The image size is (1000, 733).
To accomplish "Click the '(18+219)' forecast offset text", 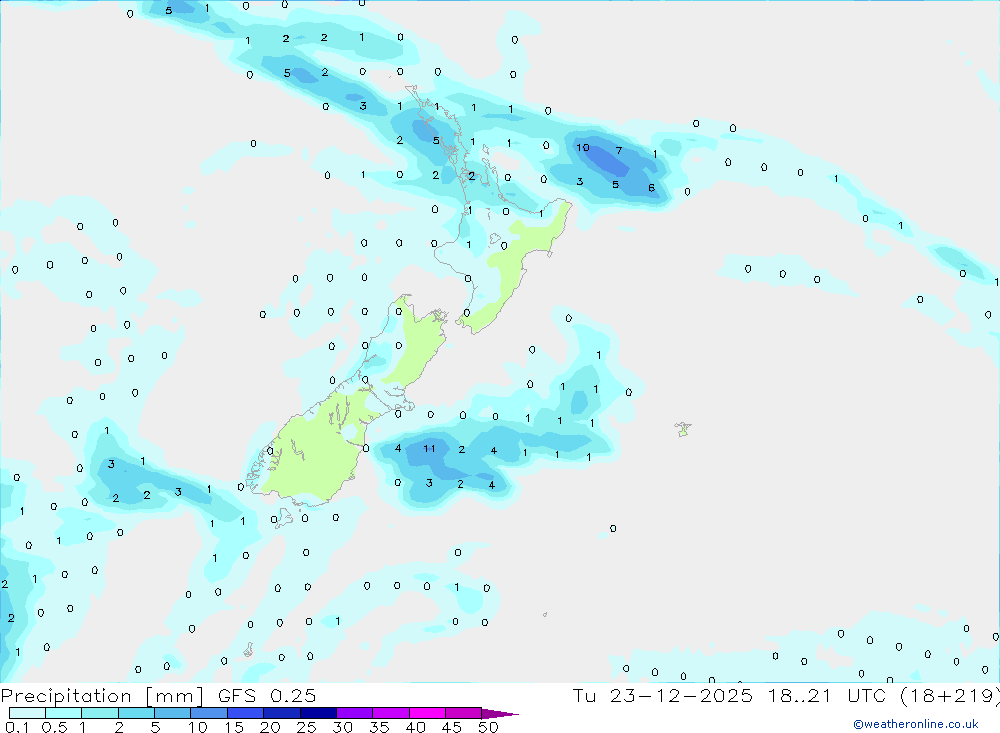I will (x=949, y=695).
